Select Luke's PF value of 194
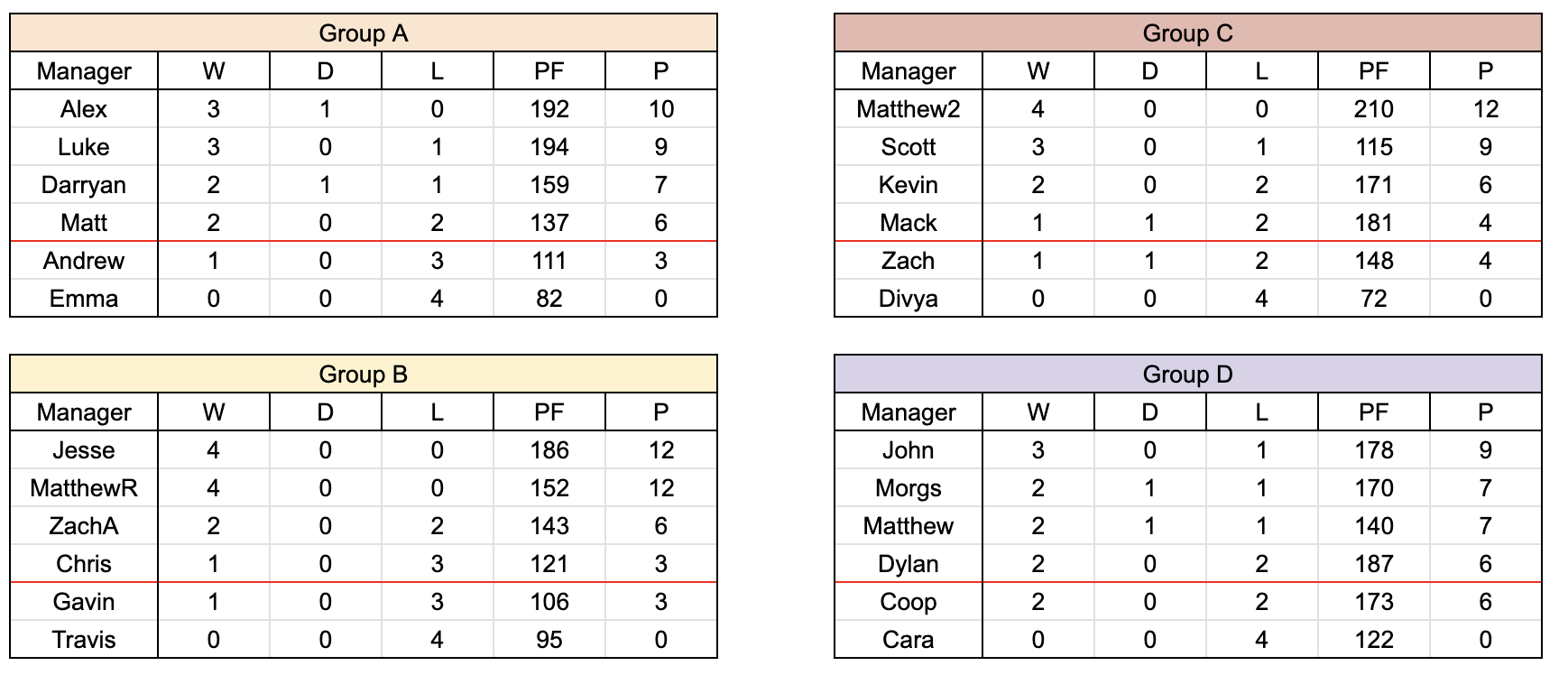This screenshot has height=675, width=1568. click(549, 147)
